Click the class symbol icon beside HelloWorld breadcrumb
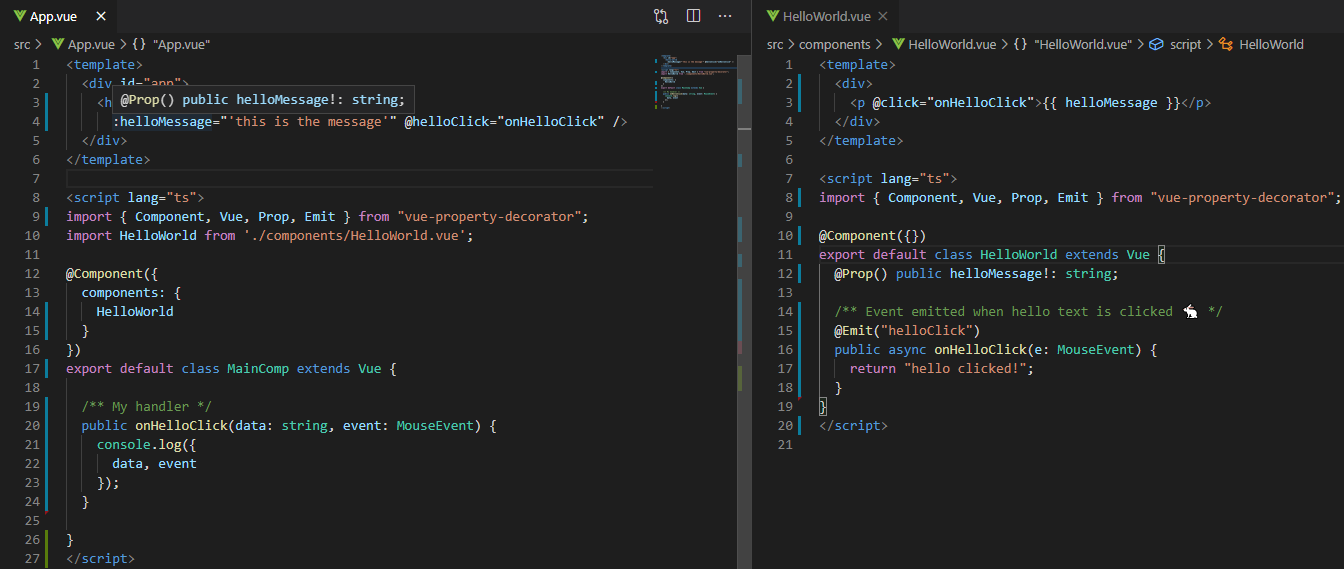This screenshot has height=569, width=1344. (x=1226, y=44)
